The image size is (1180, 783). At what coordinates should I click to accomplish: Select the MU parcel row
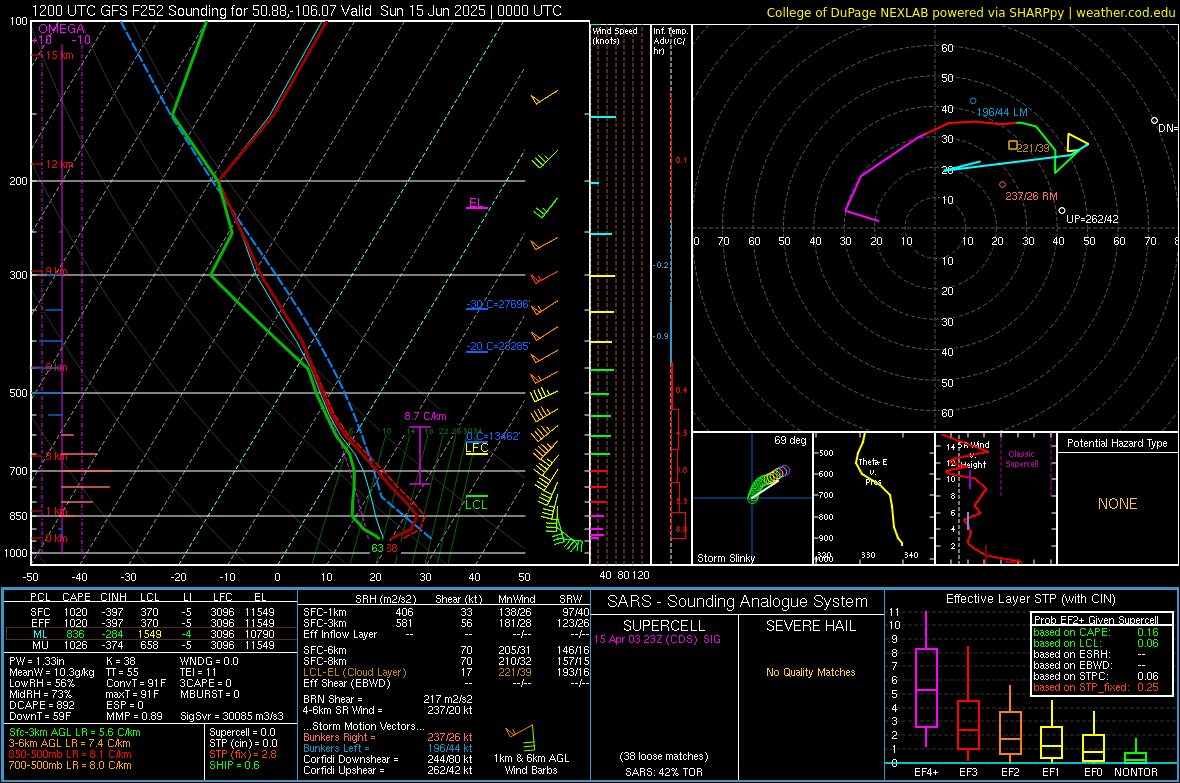[150, 645]
